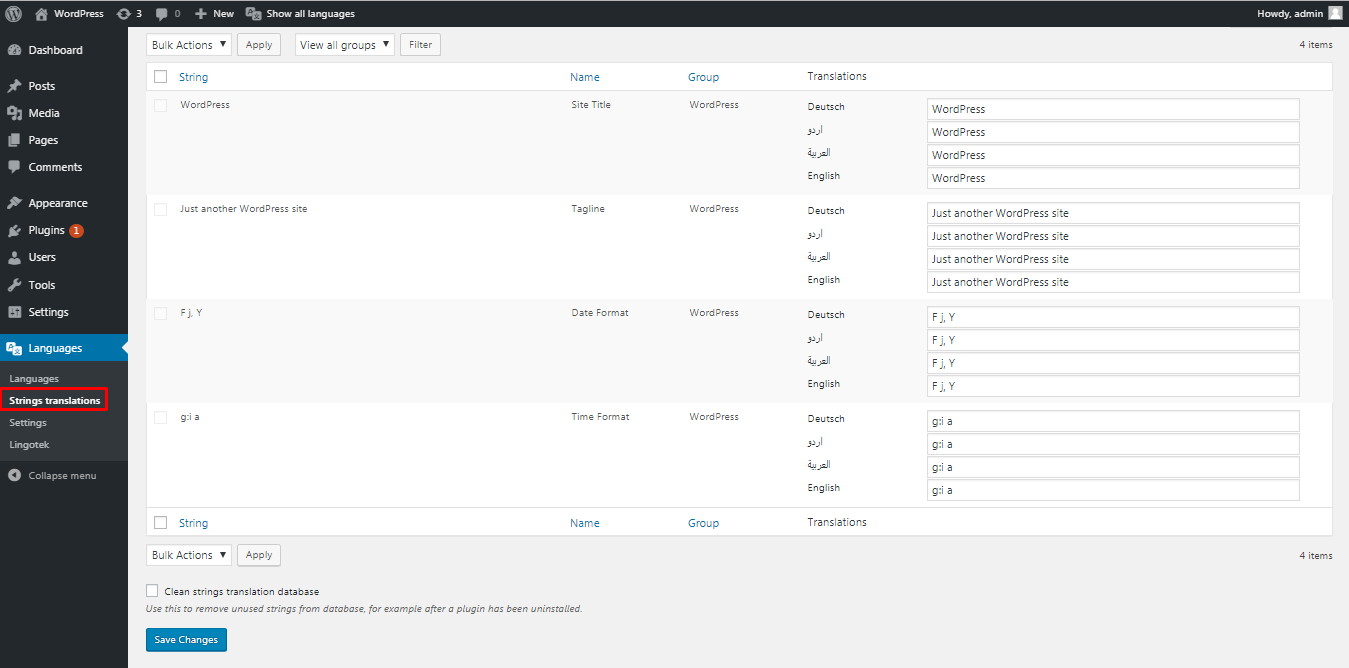
Task: Click the plus icon for New
Action: 201,14
